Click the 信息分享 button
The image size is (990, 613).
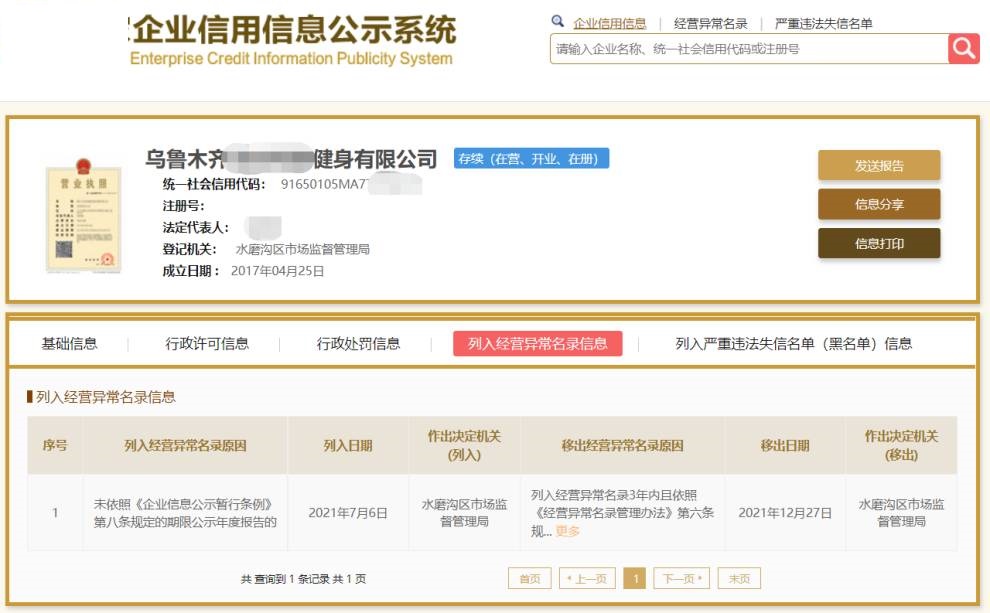click(x=879, y=204)
